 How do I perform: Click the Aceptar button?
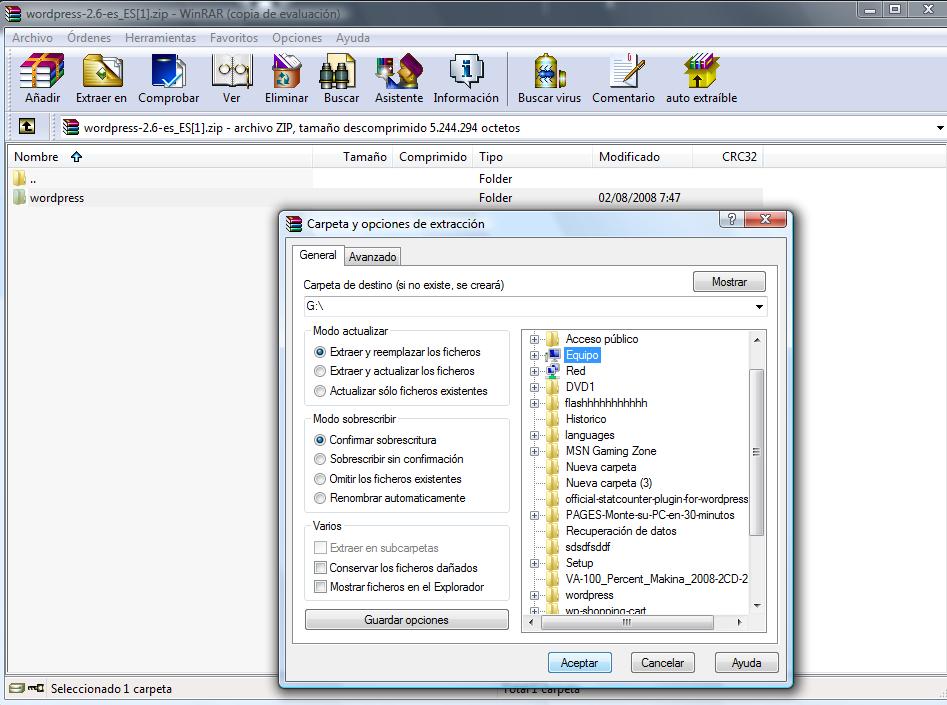(x=579, y=663)
